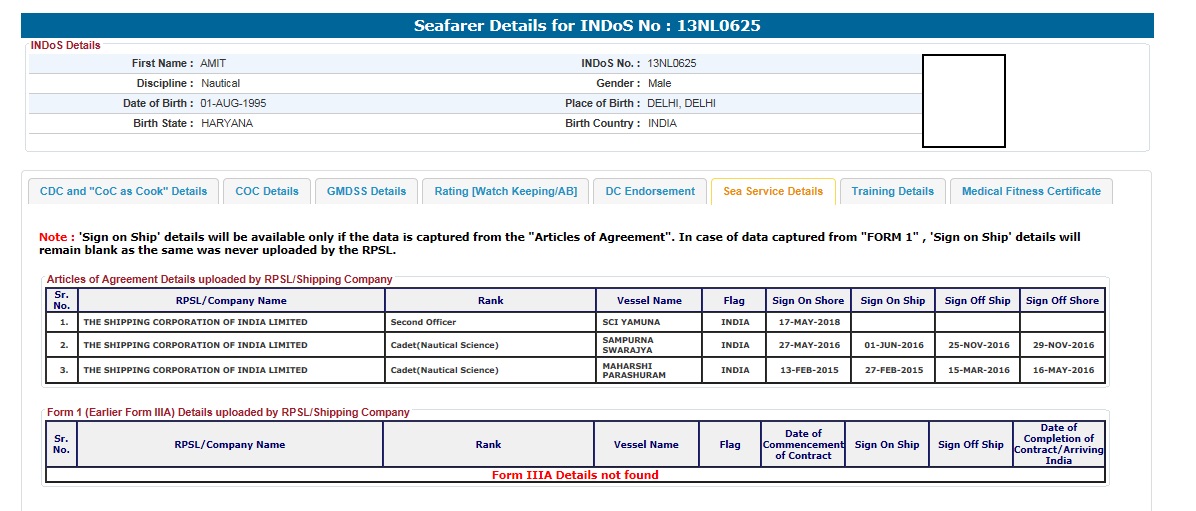
Task: Click the INDoS No. value 13NL0625
Action: [x=672, y=63]
